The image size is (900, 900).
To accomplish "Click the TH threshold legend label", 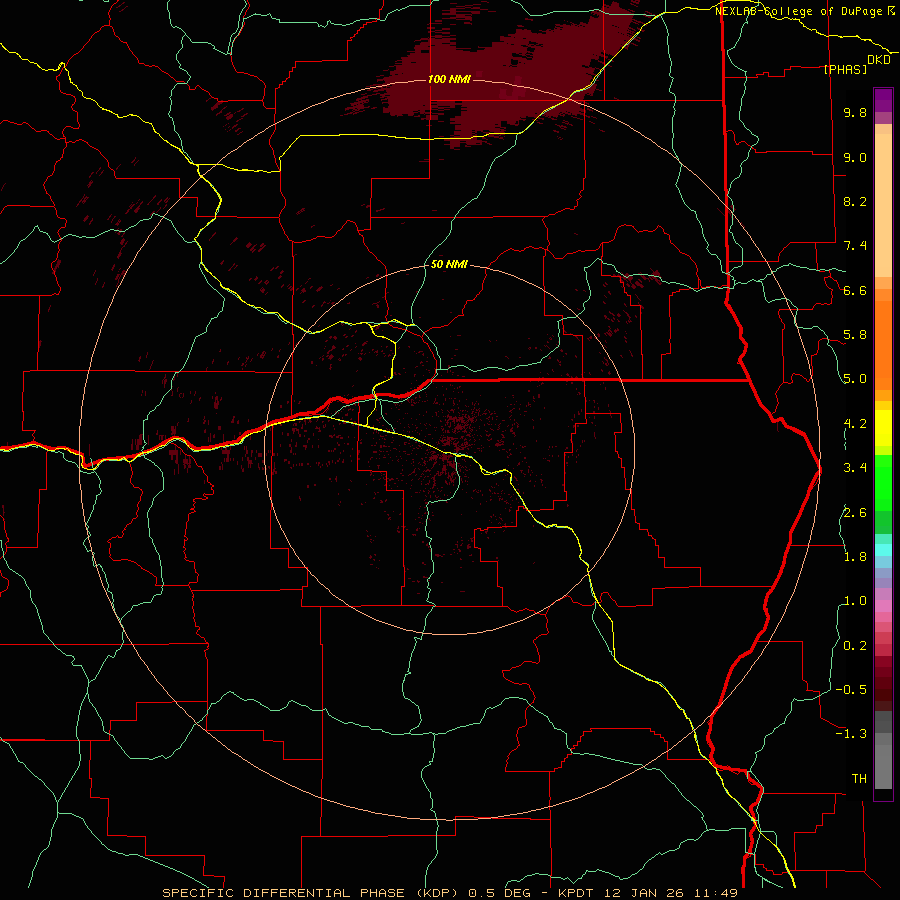I will [859, 778].
